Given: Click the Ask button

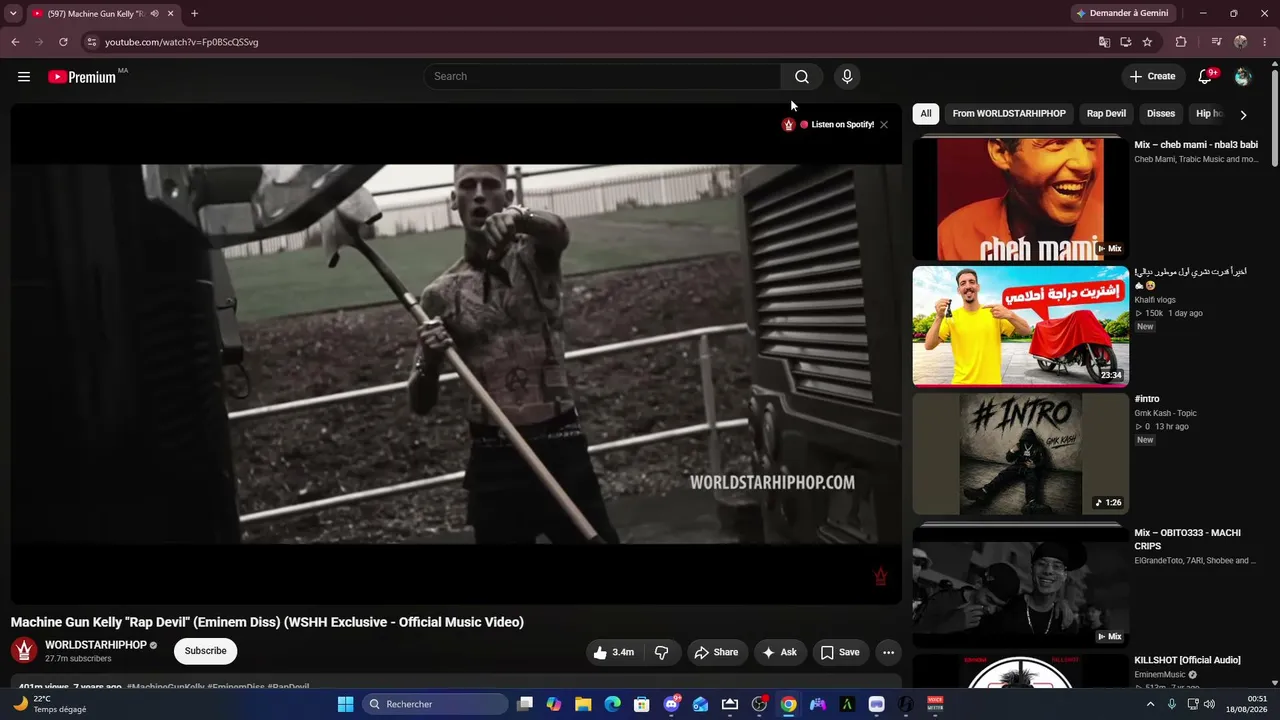Looking at the screenshot, I should tap(780, 652).
